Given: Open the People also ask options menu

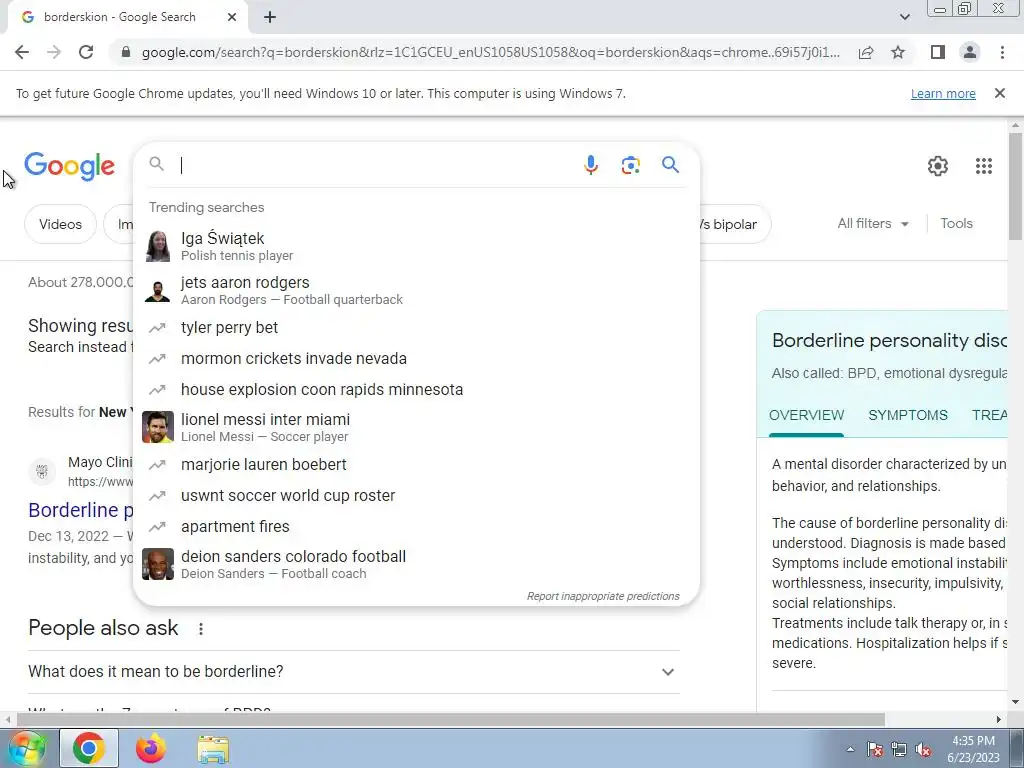Looking at the screenshot, I should point(201,629).
